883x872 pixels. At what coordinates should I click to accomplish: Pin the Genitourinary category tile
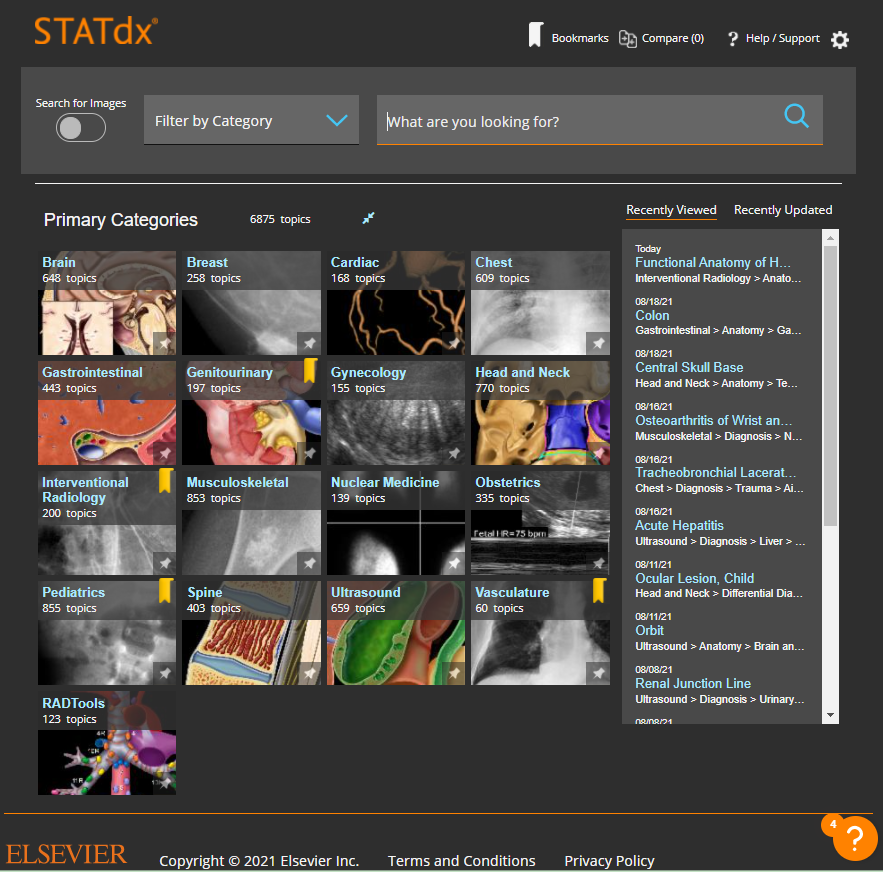pyautogui.click(x=309, y=453)
